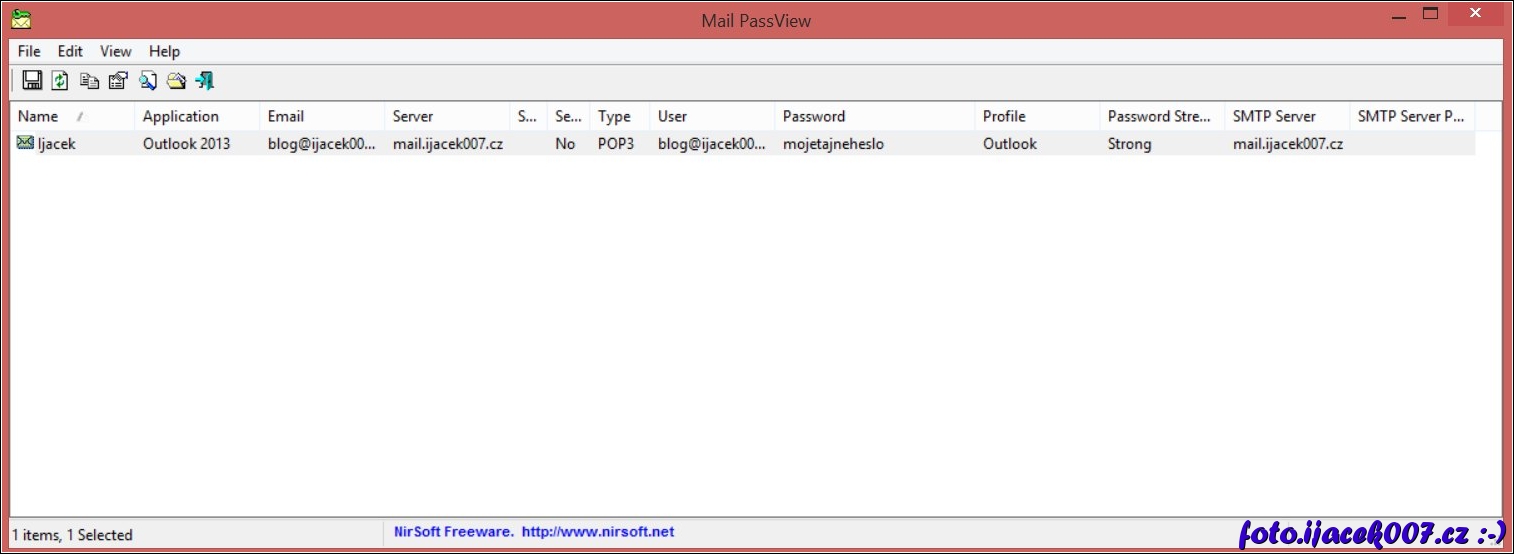Click the envelope icon beside Ijacek

25,143
